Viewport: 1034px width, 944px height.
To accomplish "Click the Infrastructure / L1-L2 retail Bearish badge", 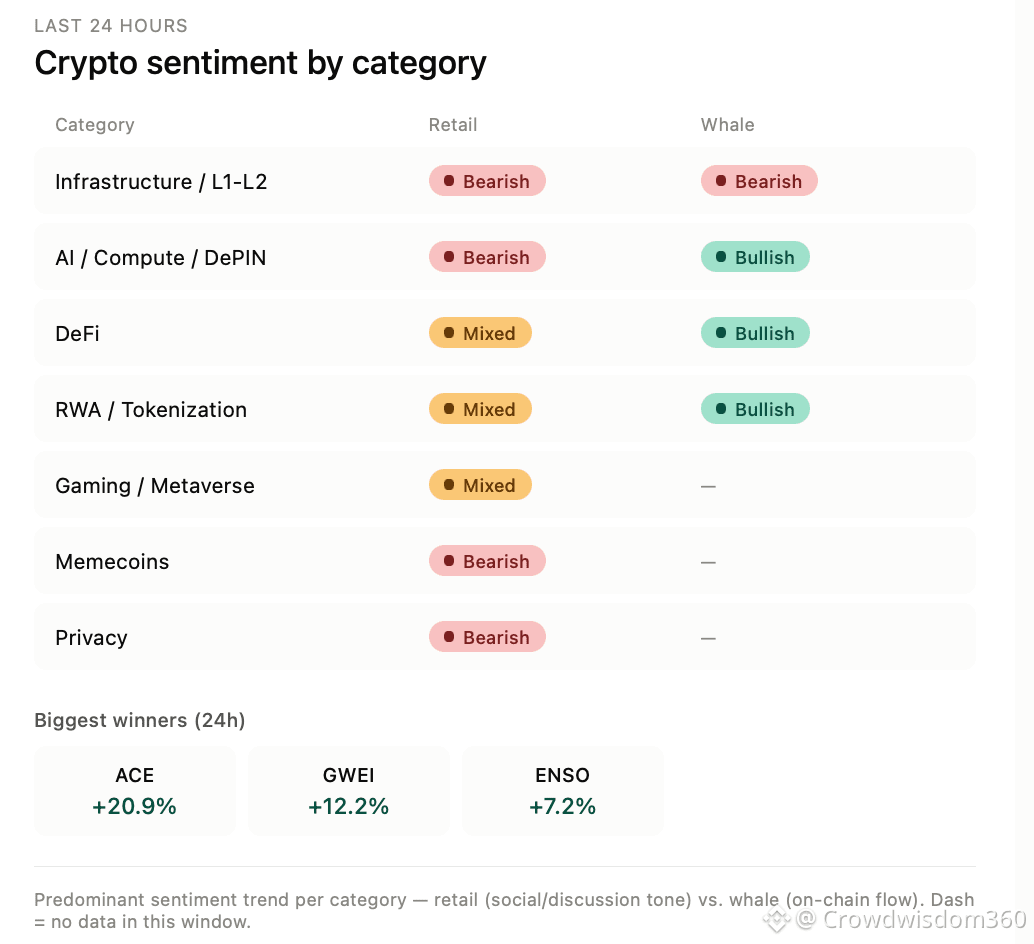I will point(487,181).
